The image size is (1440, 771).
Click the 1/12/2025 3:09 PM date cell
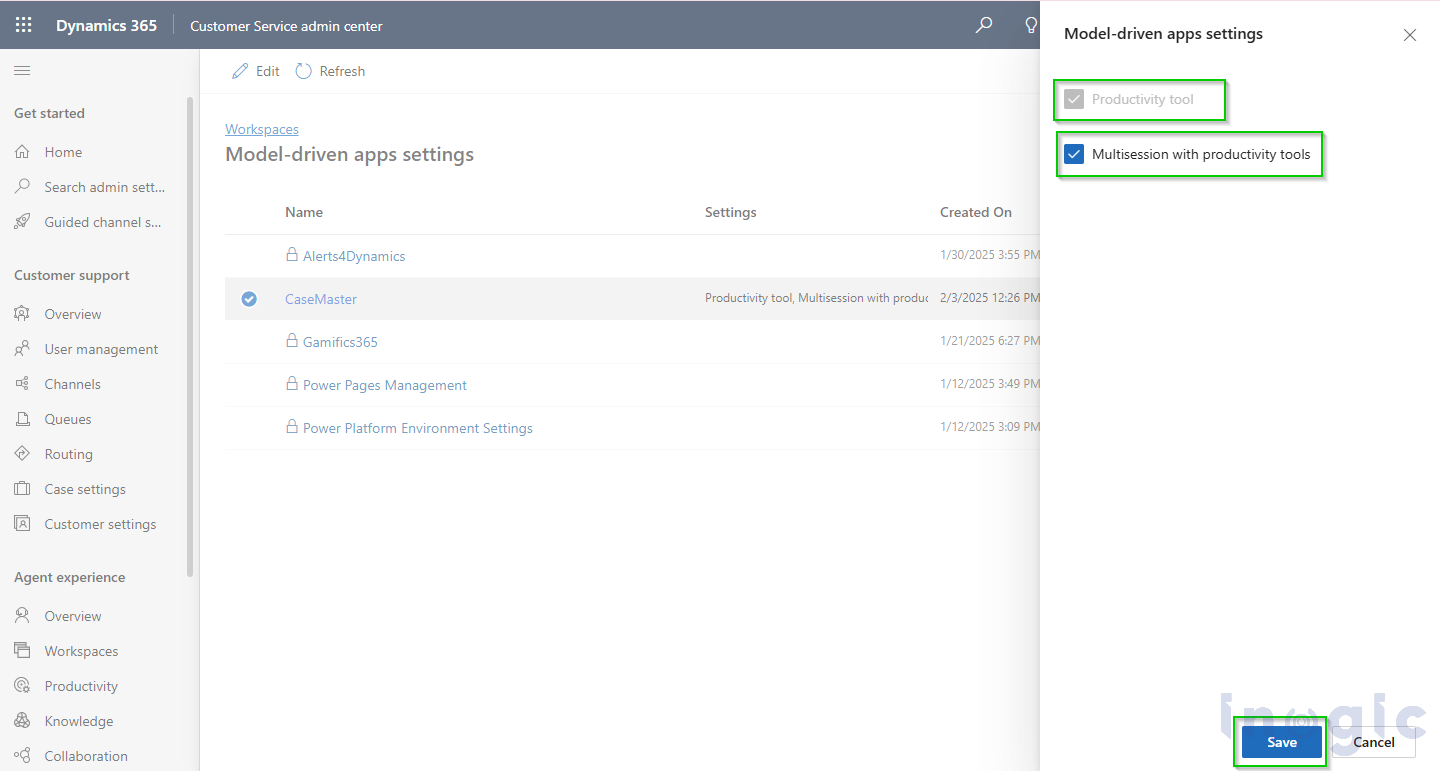[x=990, y=427]
